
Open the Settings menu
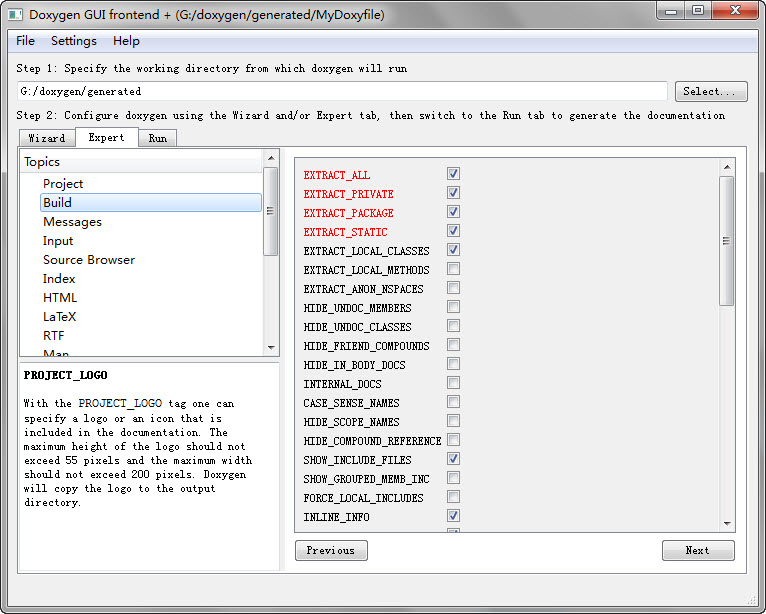[x=74, y=41]
